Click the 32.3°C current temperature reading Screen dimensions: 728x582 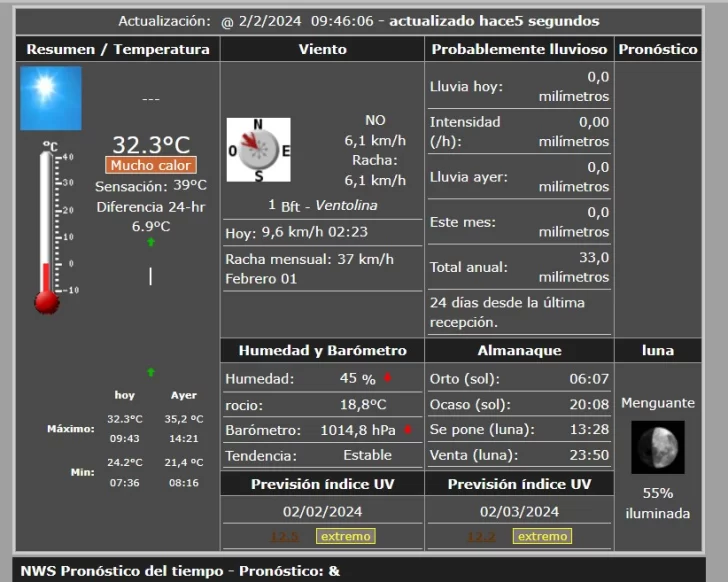tap(151, 144)
